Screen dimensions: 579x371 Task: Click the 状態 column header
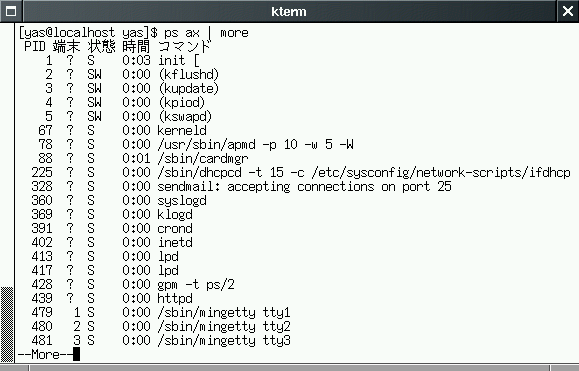tap(102, 47)
